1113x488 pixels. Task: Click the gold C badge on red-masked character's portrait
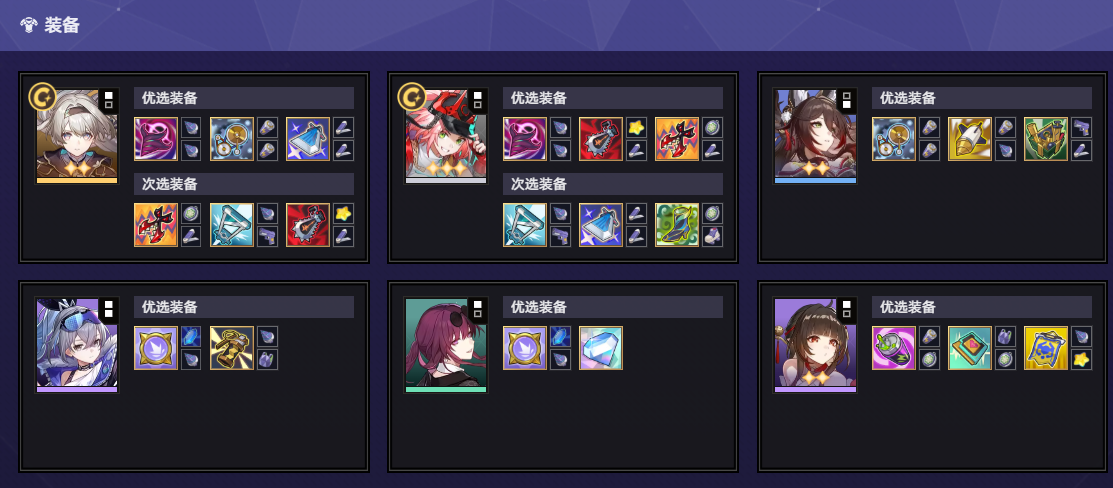(x=412, y=97)
